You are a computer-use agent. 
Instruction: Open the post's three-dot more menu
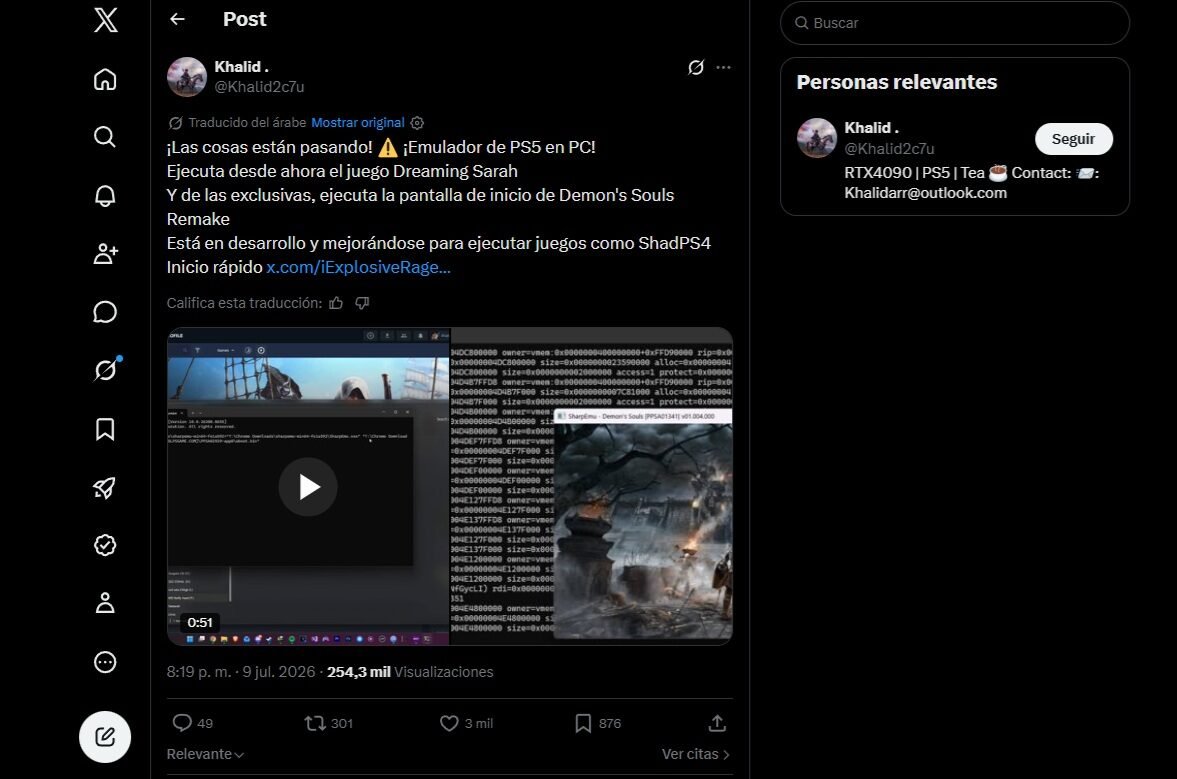724,68
